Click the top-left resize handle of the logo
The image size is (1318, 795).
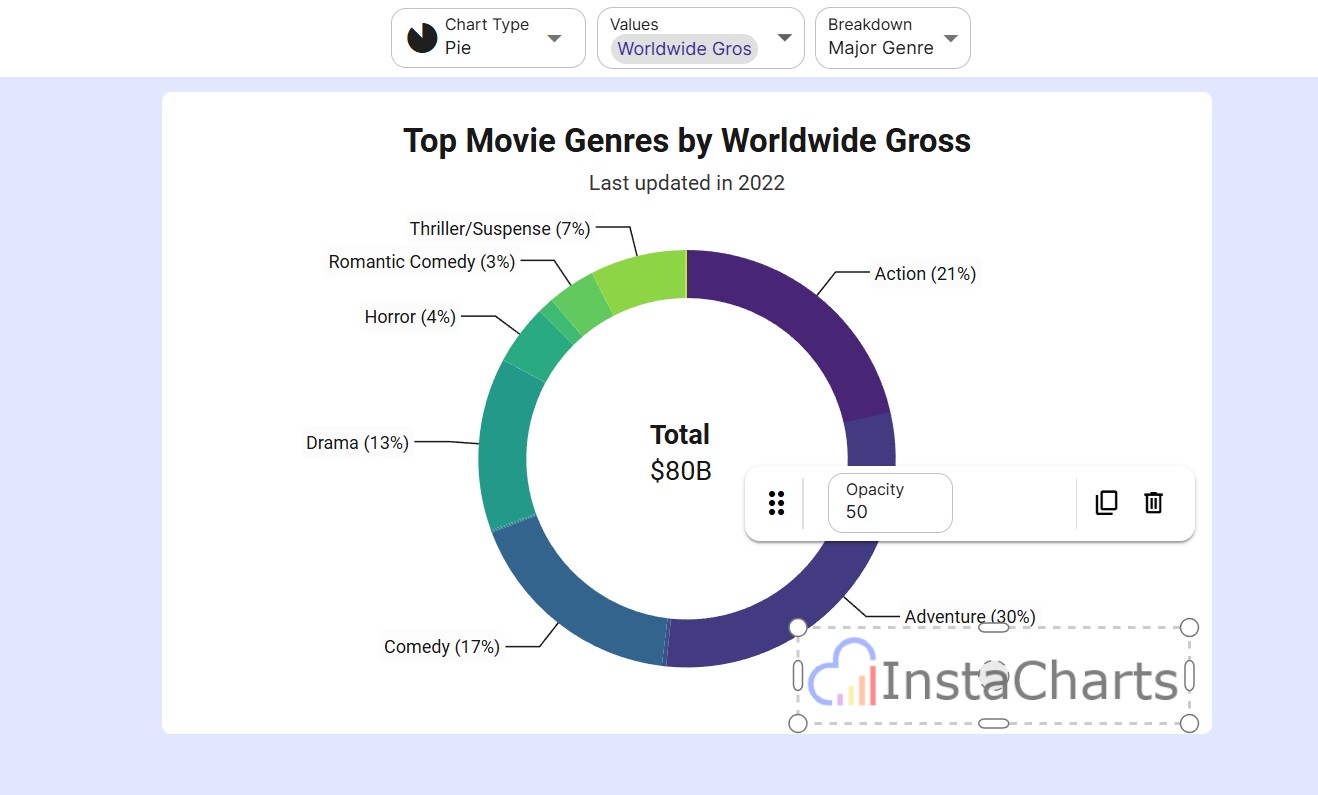tap(798, 627)
